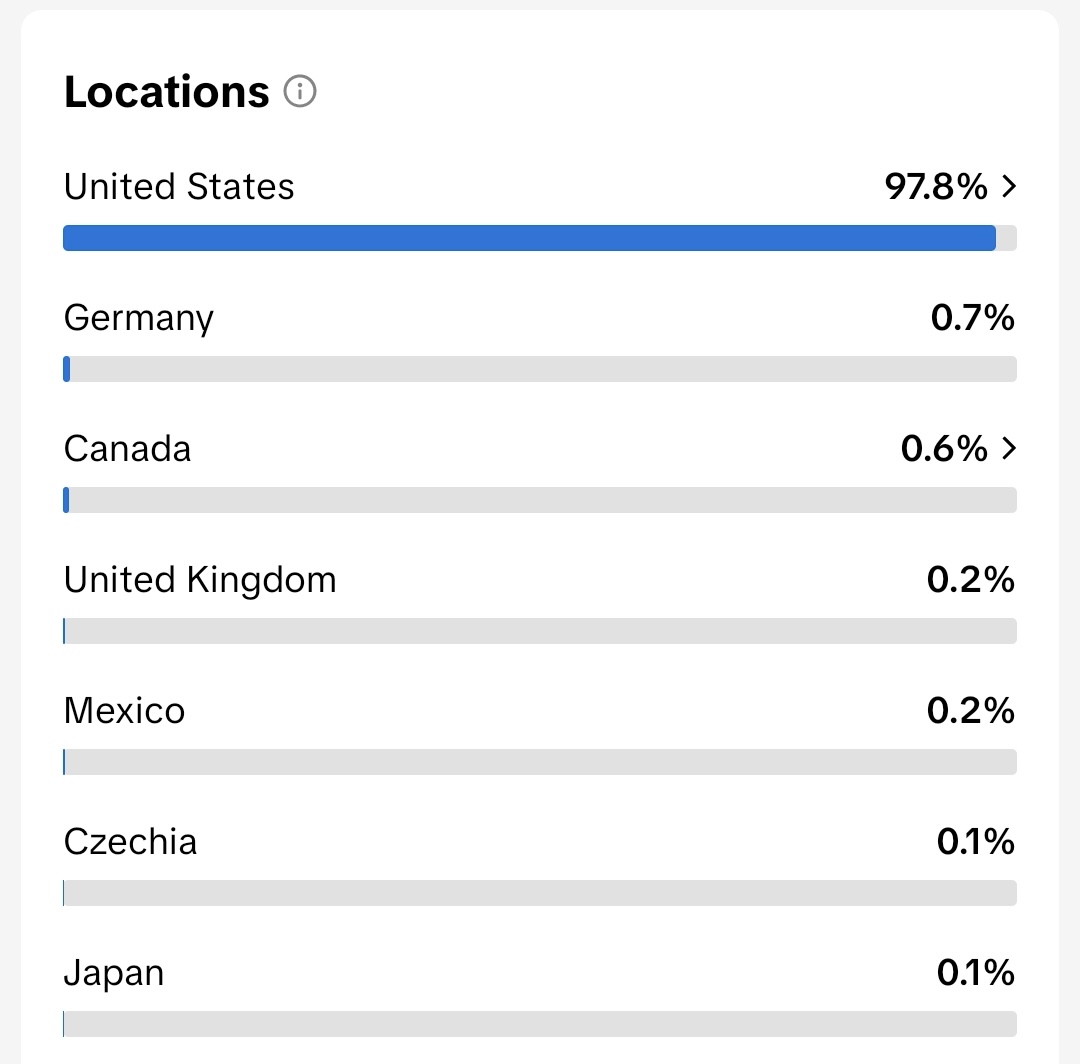Image resolution: width=1080 pixels, height=1064 pixels.
Task: Expand the Canada location details
Action: coord(1009,449)
